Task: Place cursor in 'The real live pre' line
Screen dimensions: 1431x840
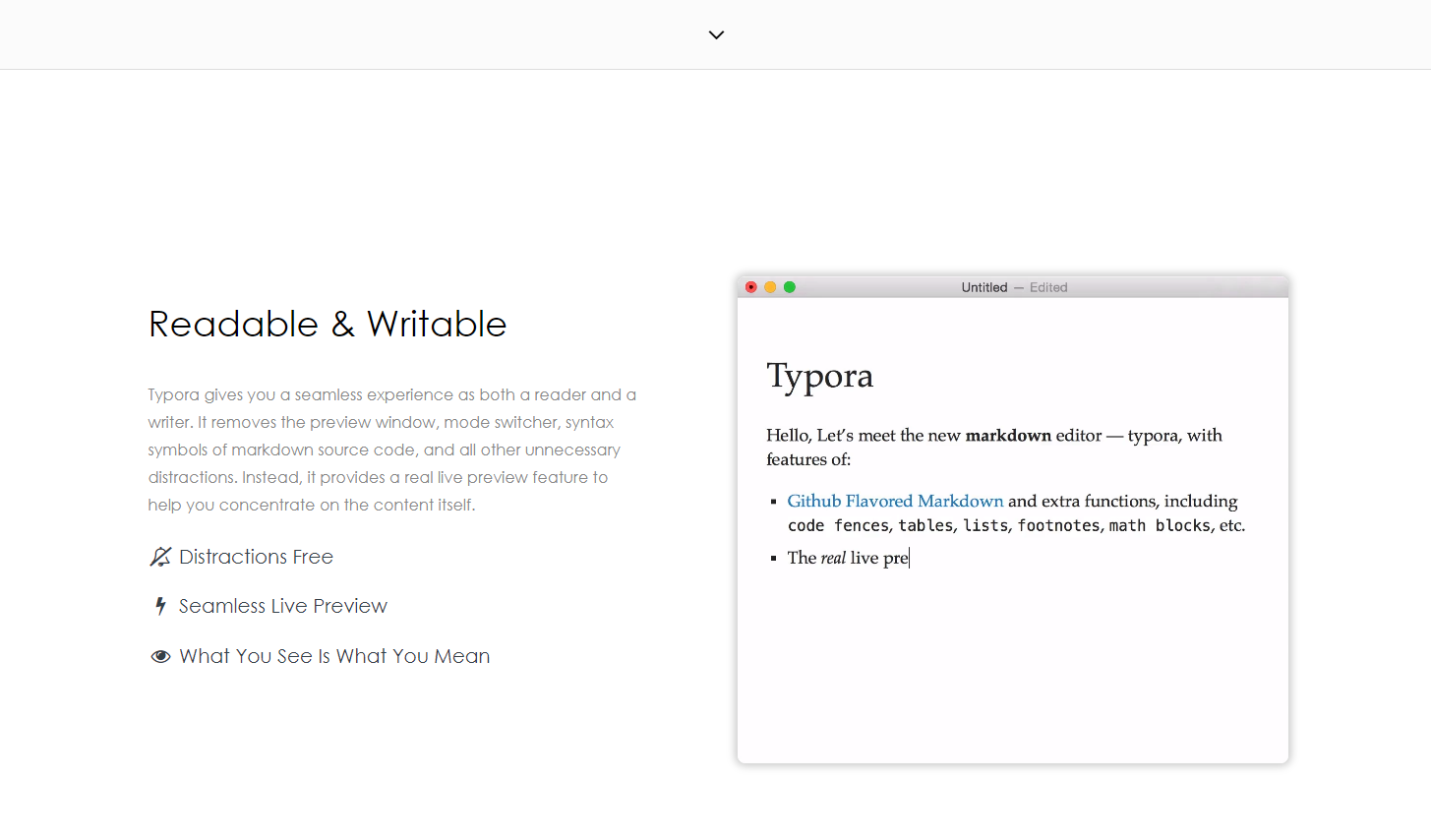Action: point(848,558)
